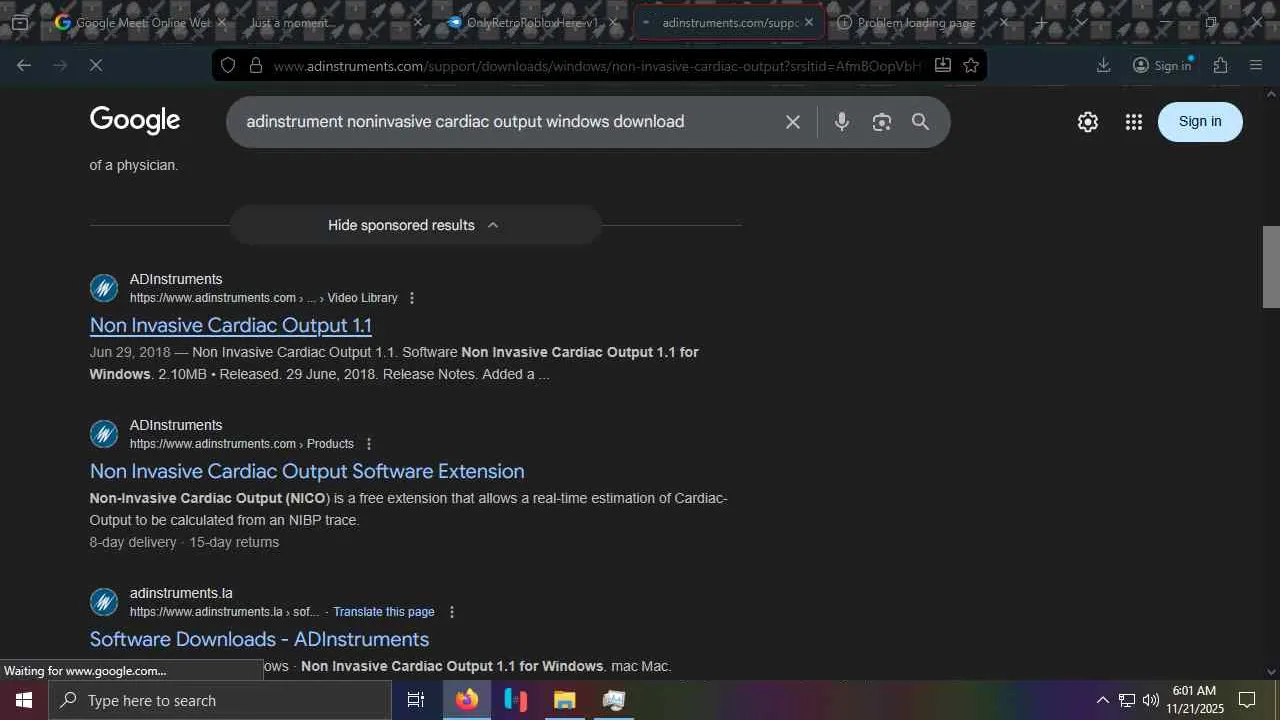Click the ADInstruments favicon beside Video Library result
The height and width of the screenshot is (720, 1280).
coord(104,288)
